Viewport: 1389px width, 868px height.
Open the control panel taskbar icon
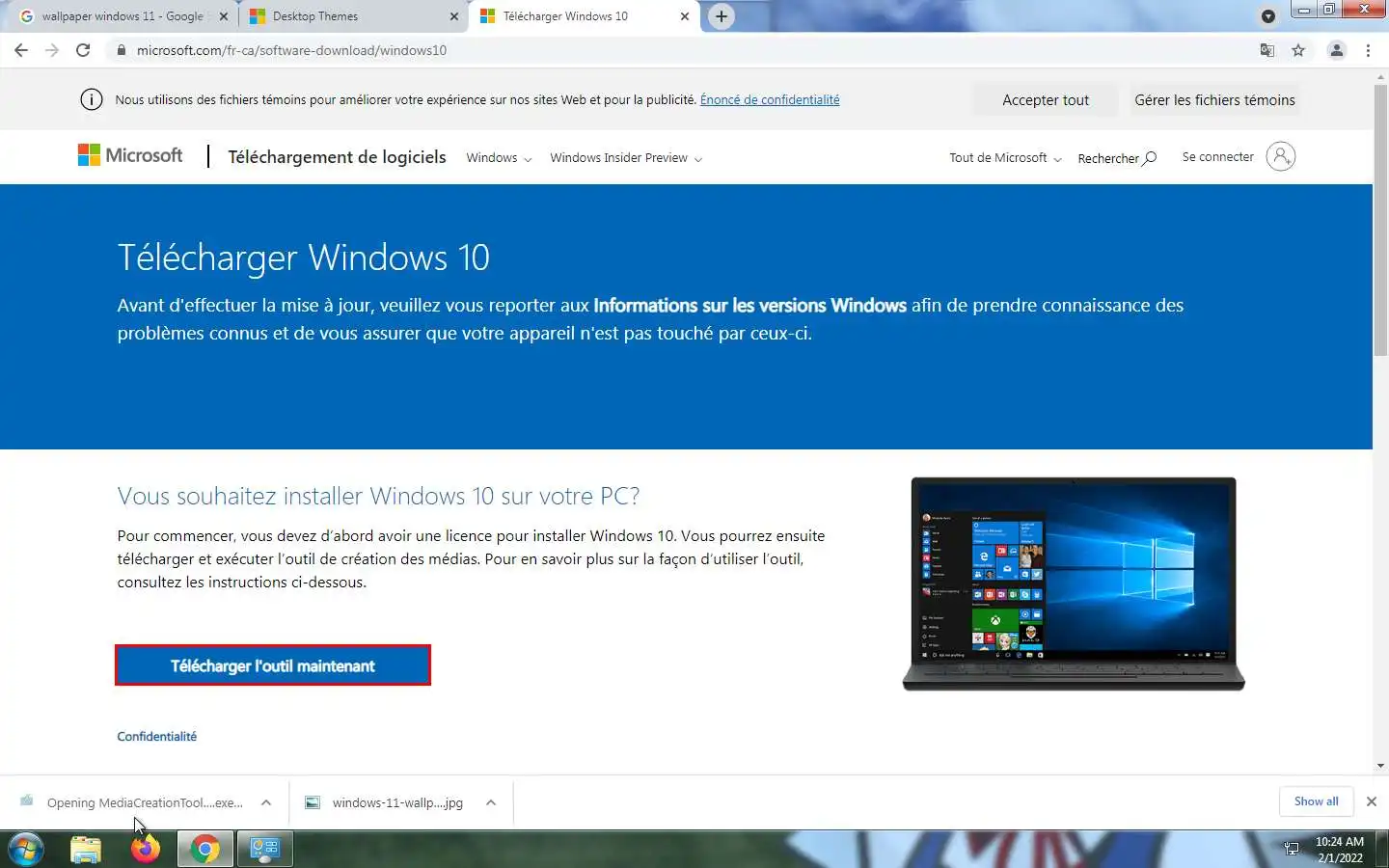click(x=264, y=849)
